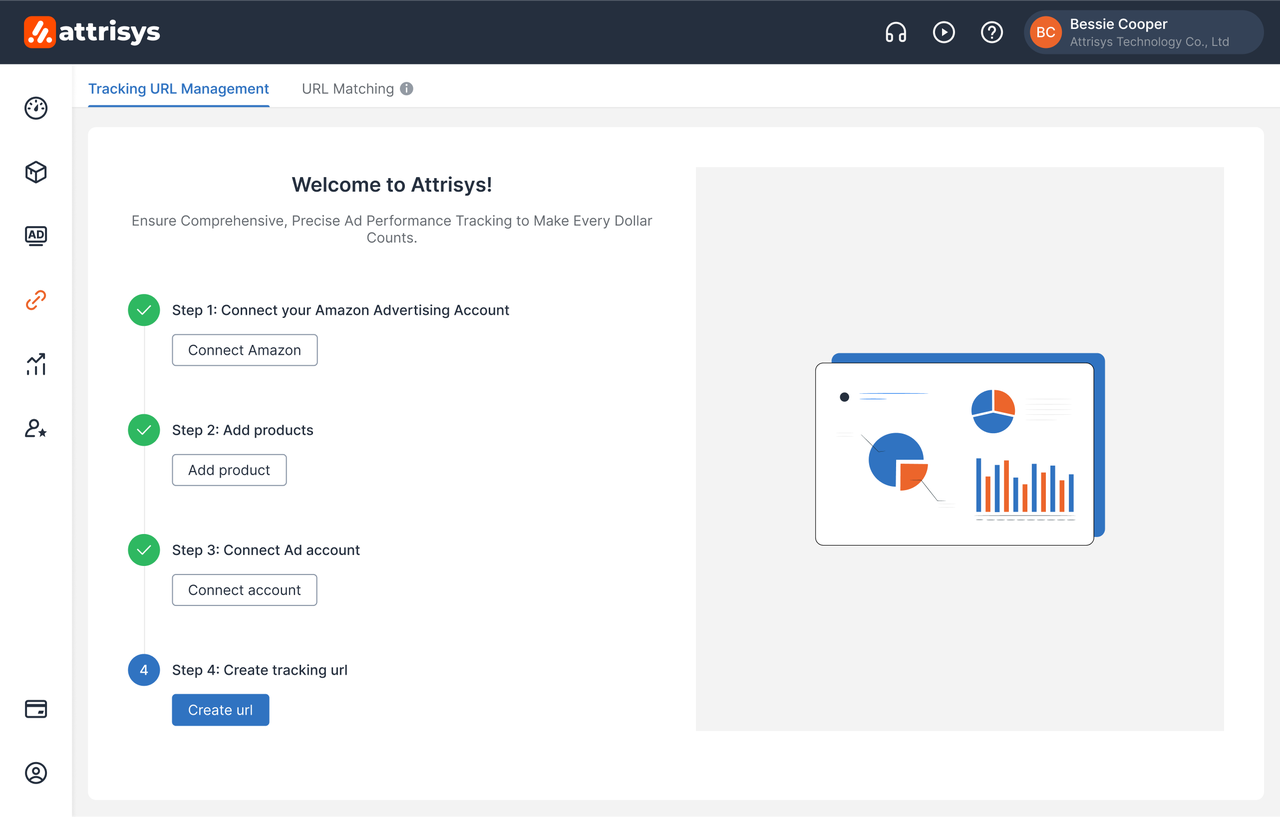Click the Attrisys Technology Co., Ltd text
The image size is (1280, 817).
tap(1150, 42)
